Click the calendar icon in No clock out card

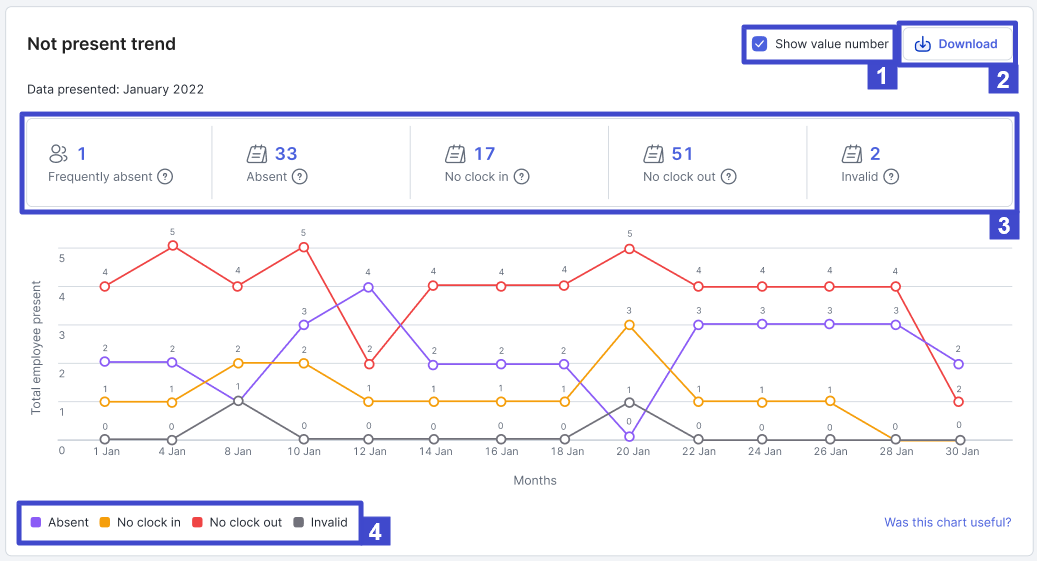[x=654, y=154]
